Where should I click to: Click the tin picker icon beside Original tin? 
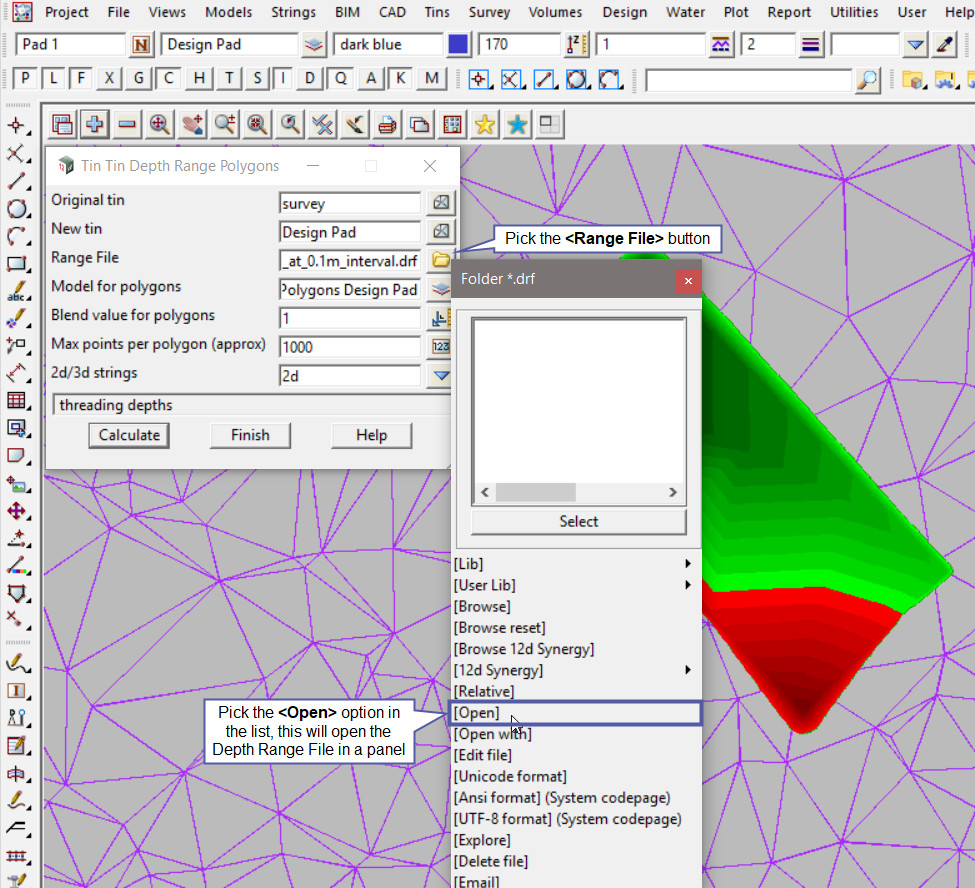tap(440, 203)
